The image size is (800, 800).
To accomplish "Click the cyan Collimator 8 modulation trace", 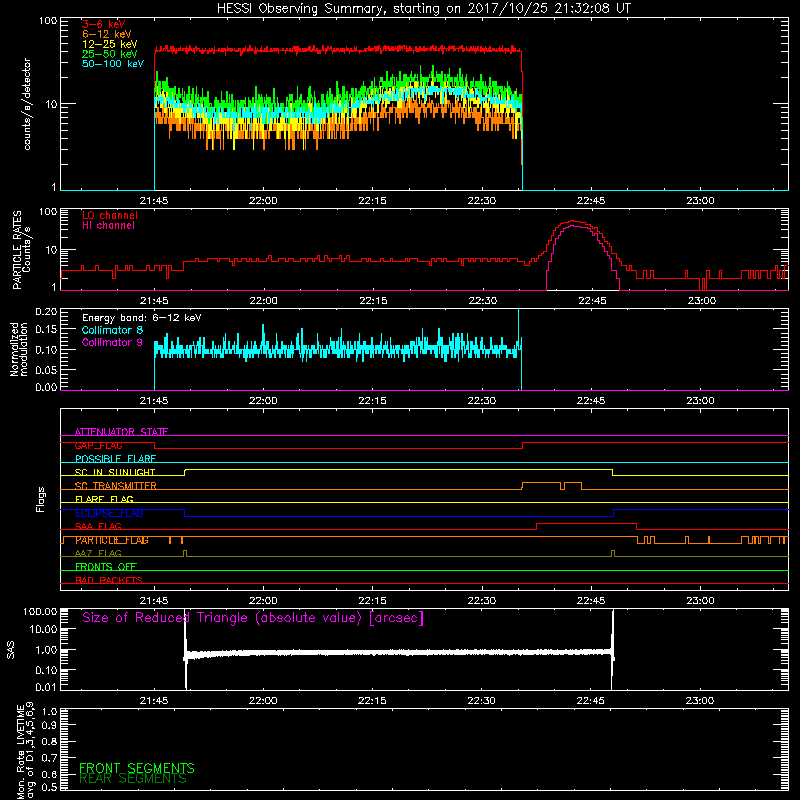I will 337,349.
